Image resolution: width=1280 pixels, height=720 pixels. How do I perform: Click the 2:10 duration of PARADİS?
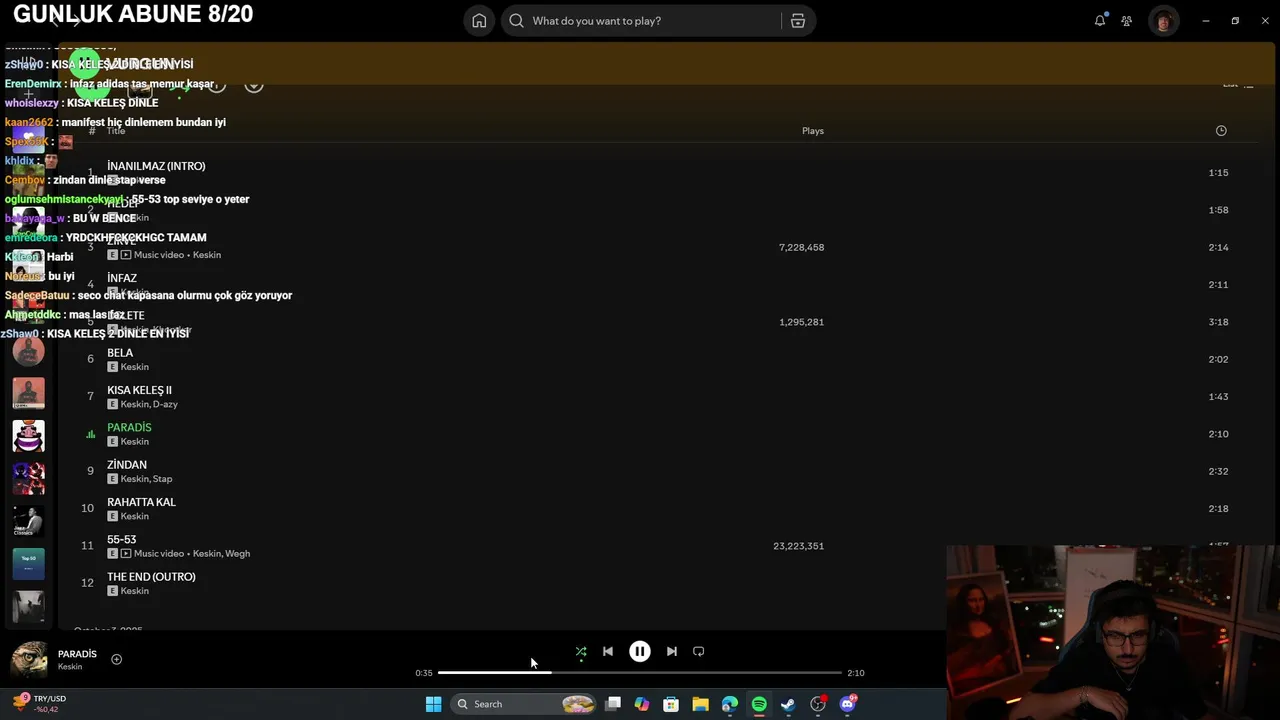tap(1218, 434)
